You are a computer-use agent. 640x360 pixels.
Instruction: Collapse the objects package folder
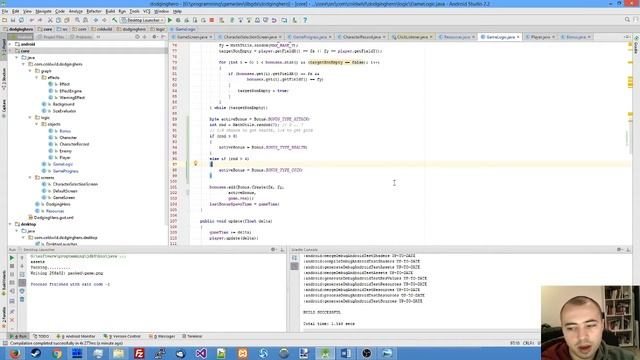click(36, 124)
